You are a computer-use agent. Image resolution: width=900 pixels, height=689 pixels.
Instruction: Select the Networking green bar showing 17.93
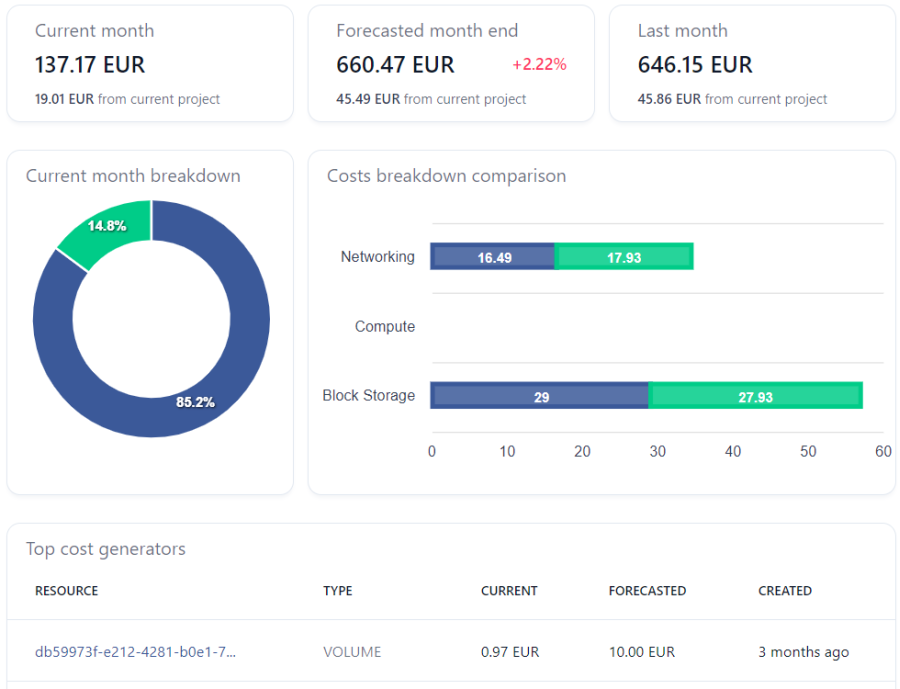(624, 256)
